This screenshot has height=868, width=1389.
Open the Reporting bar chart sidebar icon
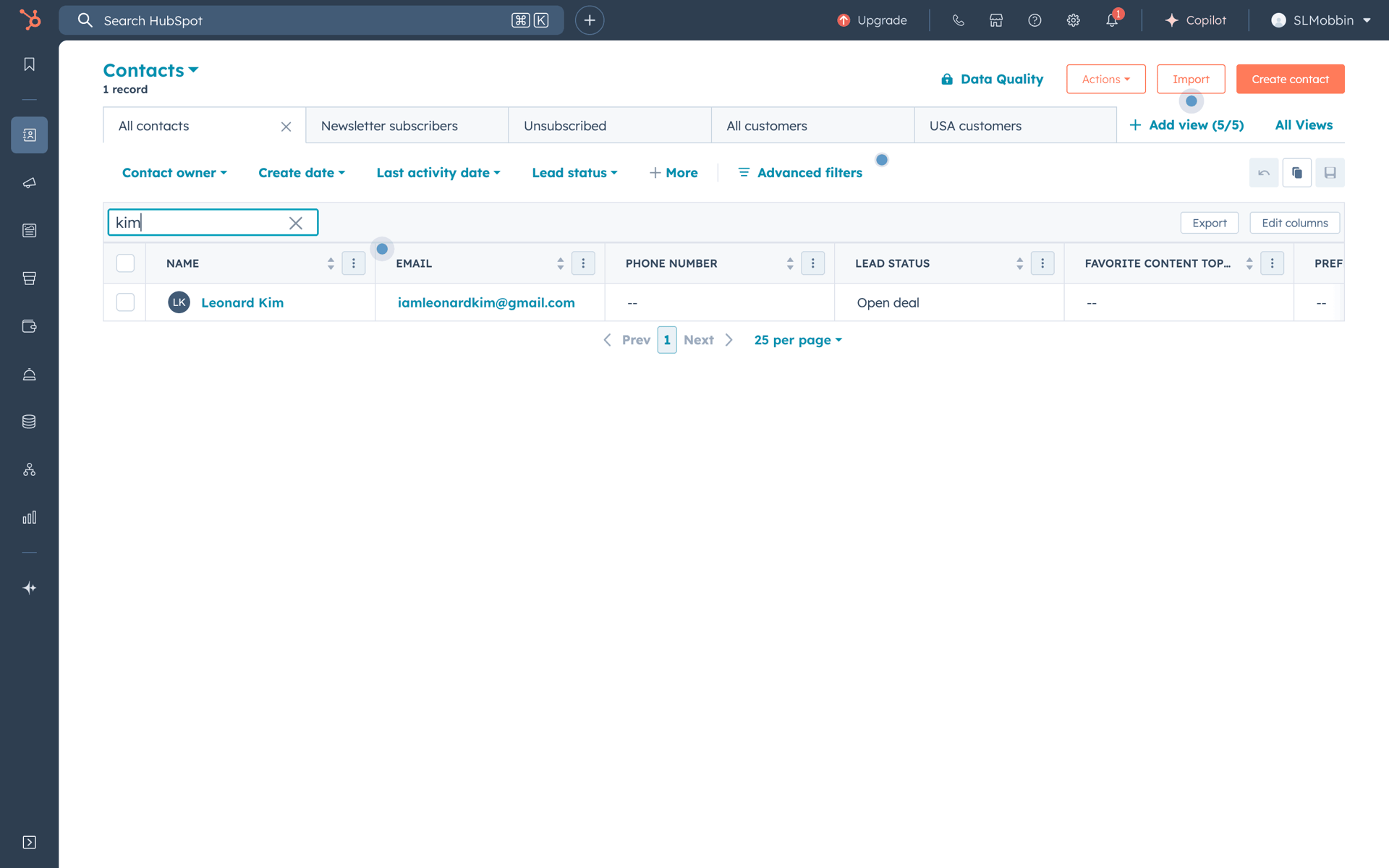(x=29, y=517)
